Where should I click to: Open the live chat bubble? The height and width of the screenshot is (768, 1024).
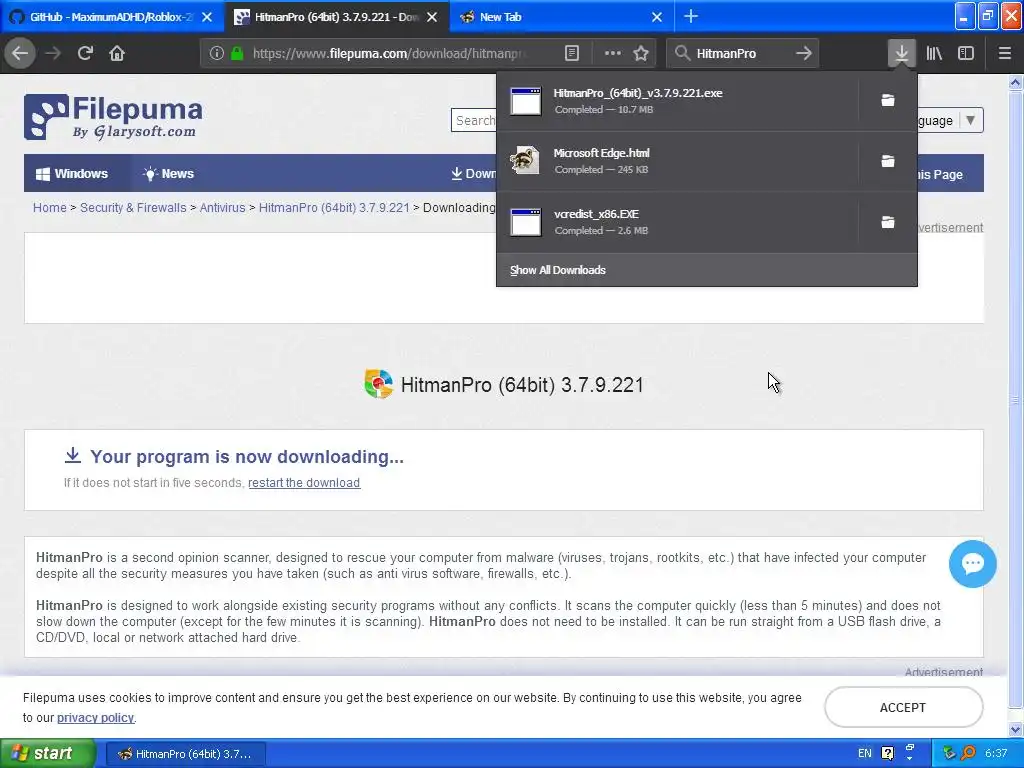coord(972,564)
